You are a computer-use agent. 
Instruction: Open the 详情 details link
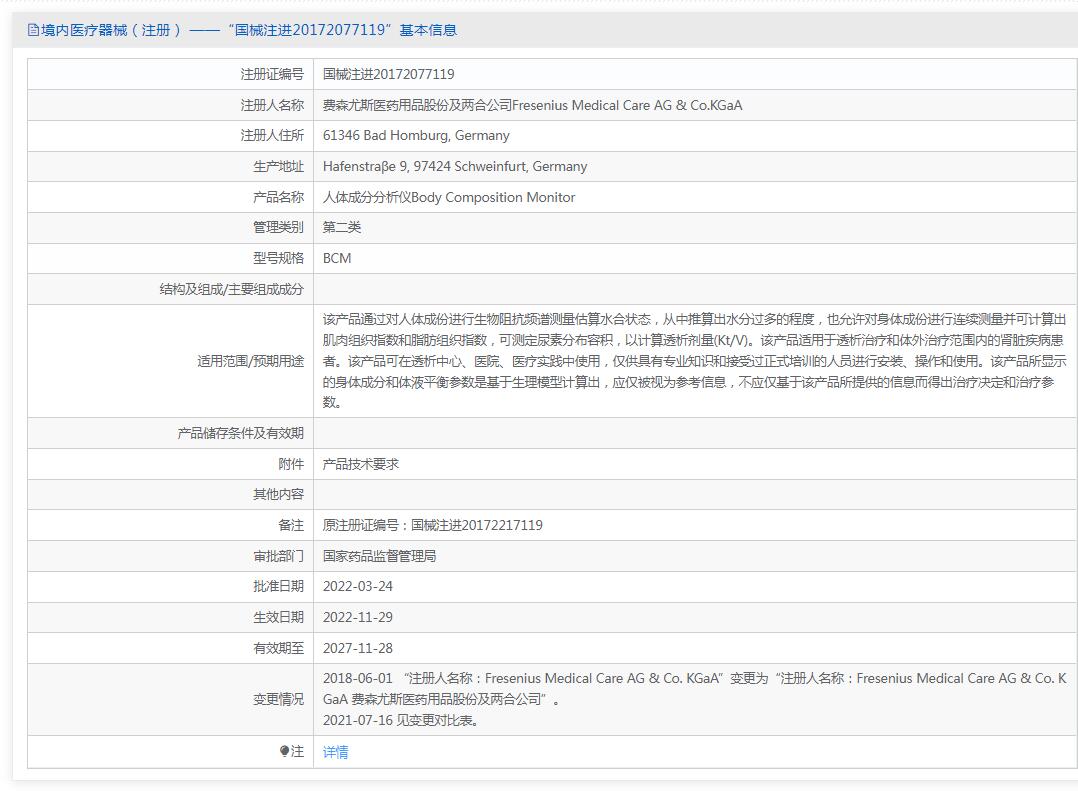coord(336,752)
